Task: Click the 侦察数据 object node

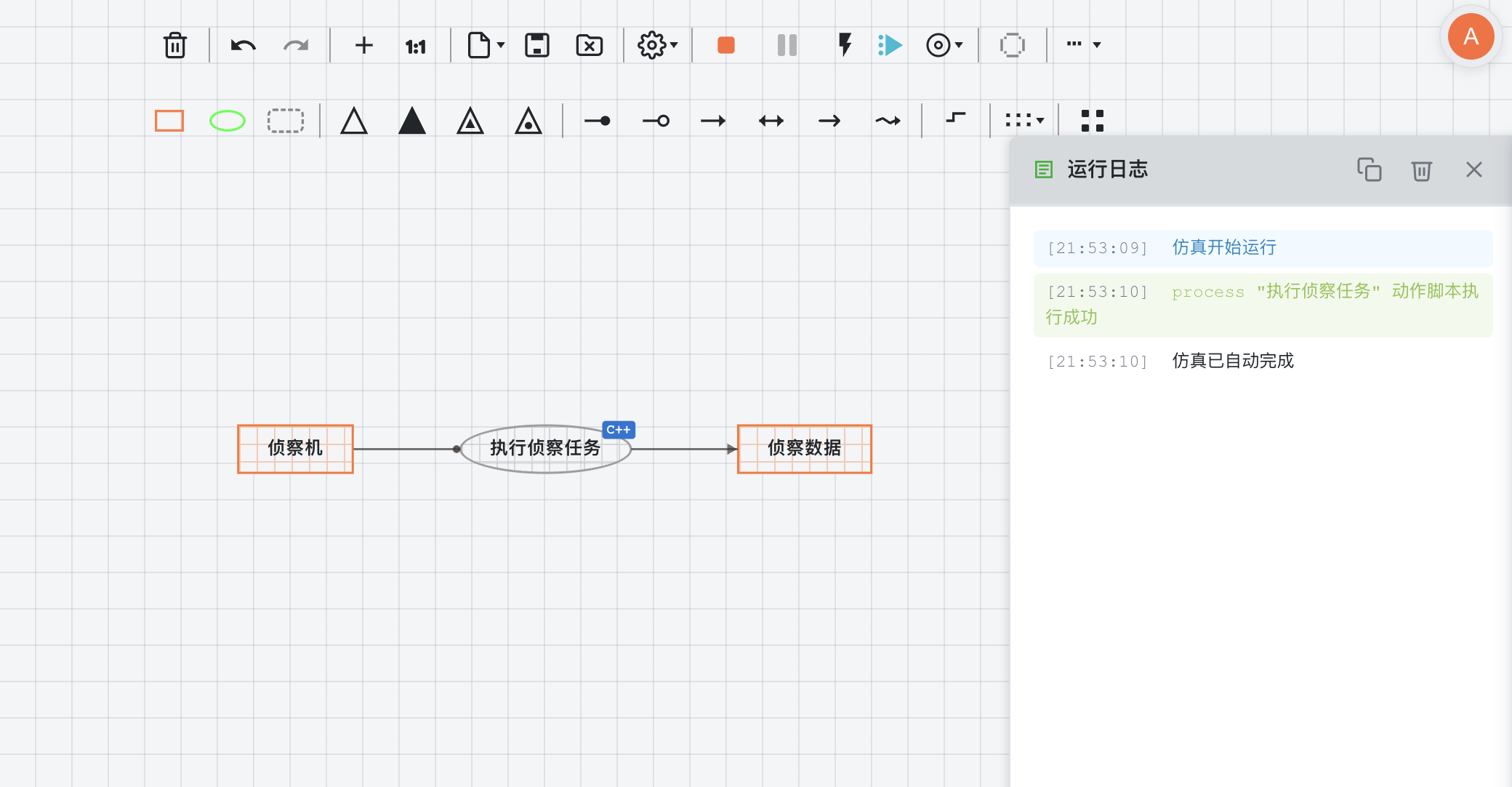Action: click(804, 449)
